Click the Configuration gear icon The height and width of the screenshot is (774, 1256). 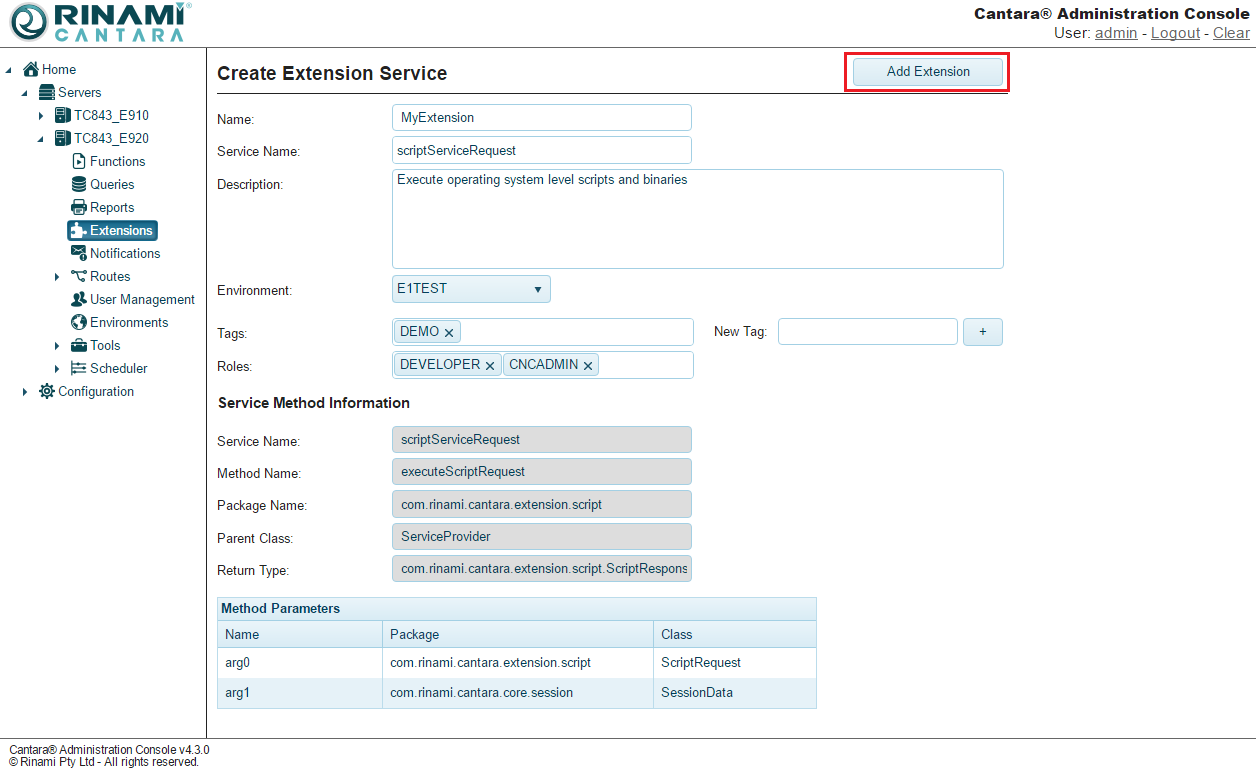click(47, 392)
